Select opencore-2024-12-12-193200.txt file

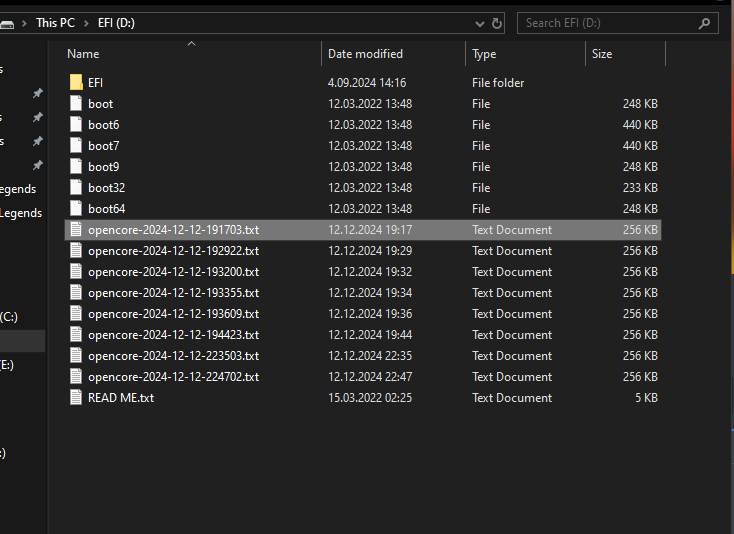point(173,272)
